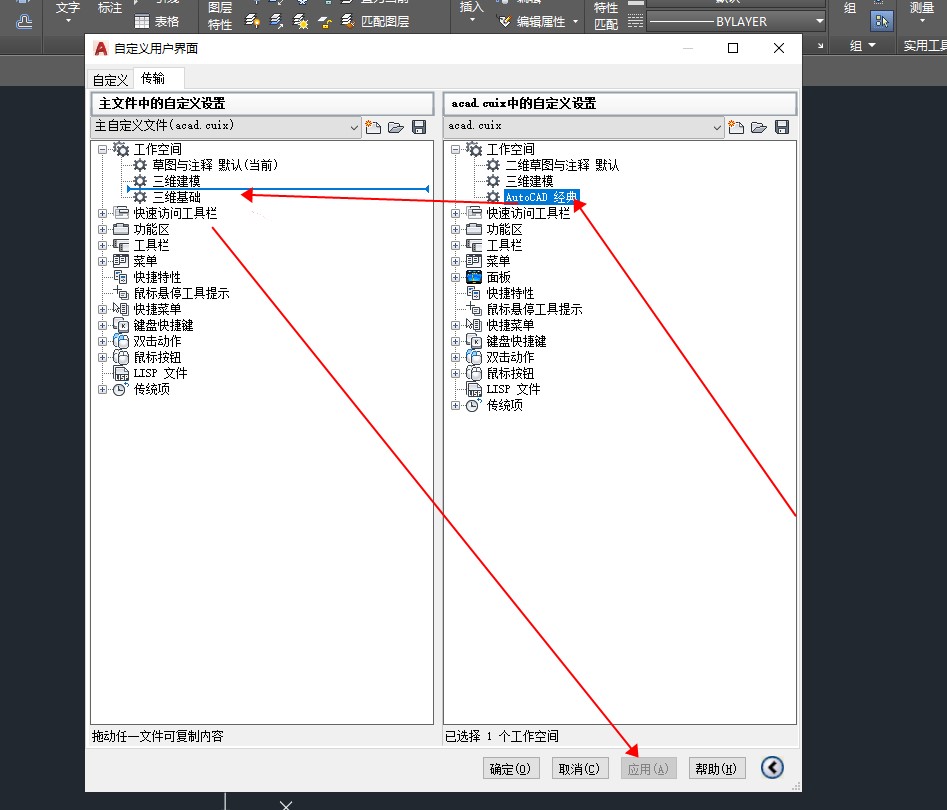This screenshot has width=947, height=810.
Task: Select the 表格 table icon in ribbon
Action: (142, 21)
